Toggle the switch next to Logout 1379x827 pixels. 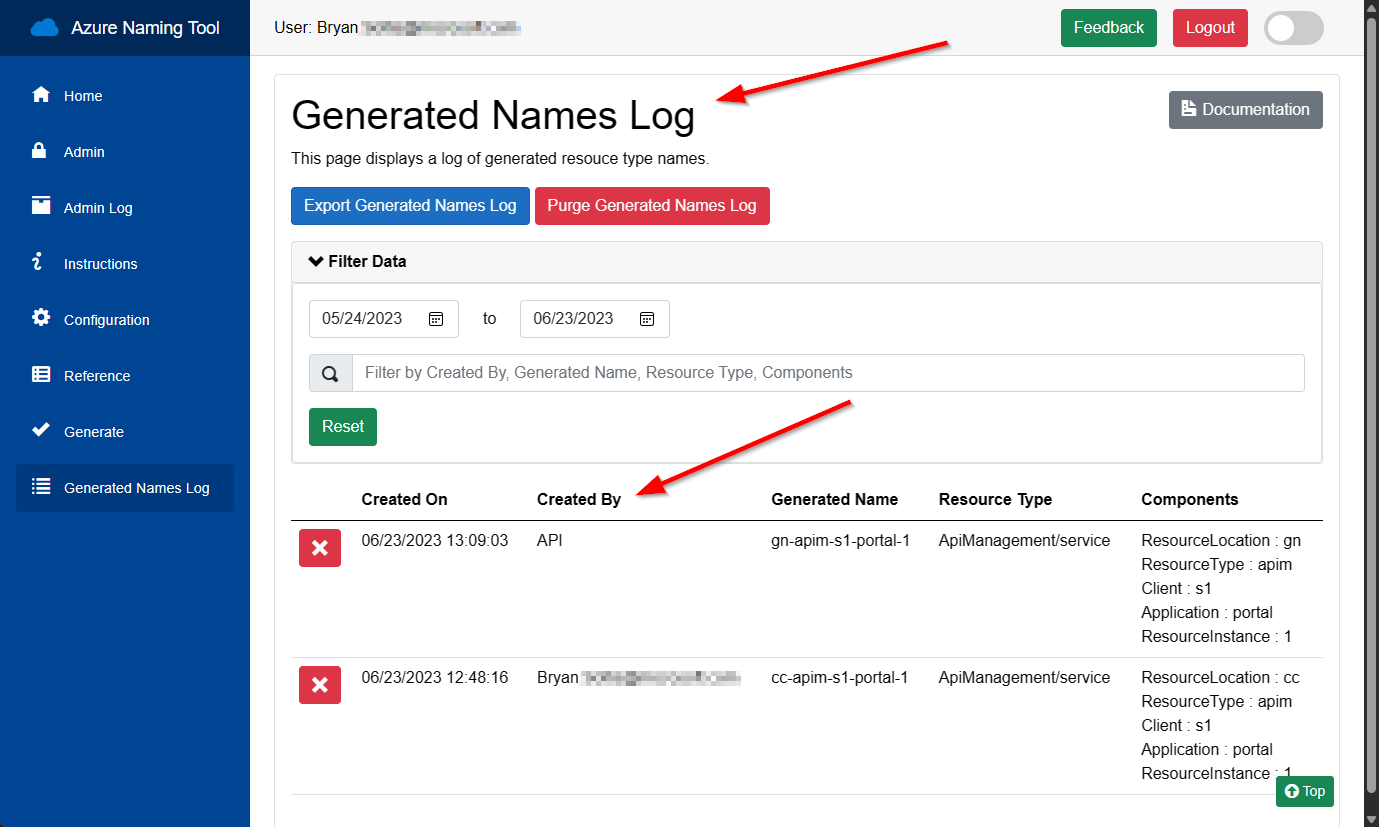pos(1293,28)
